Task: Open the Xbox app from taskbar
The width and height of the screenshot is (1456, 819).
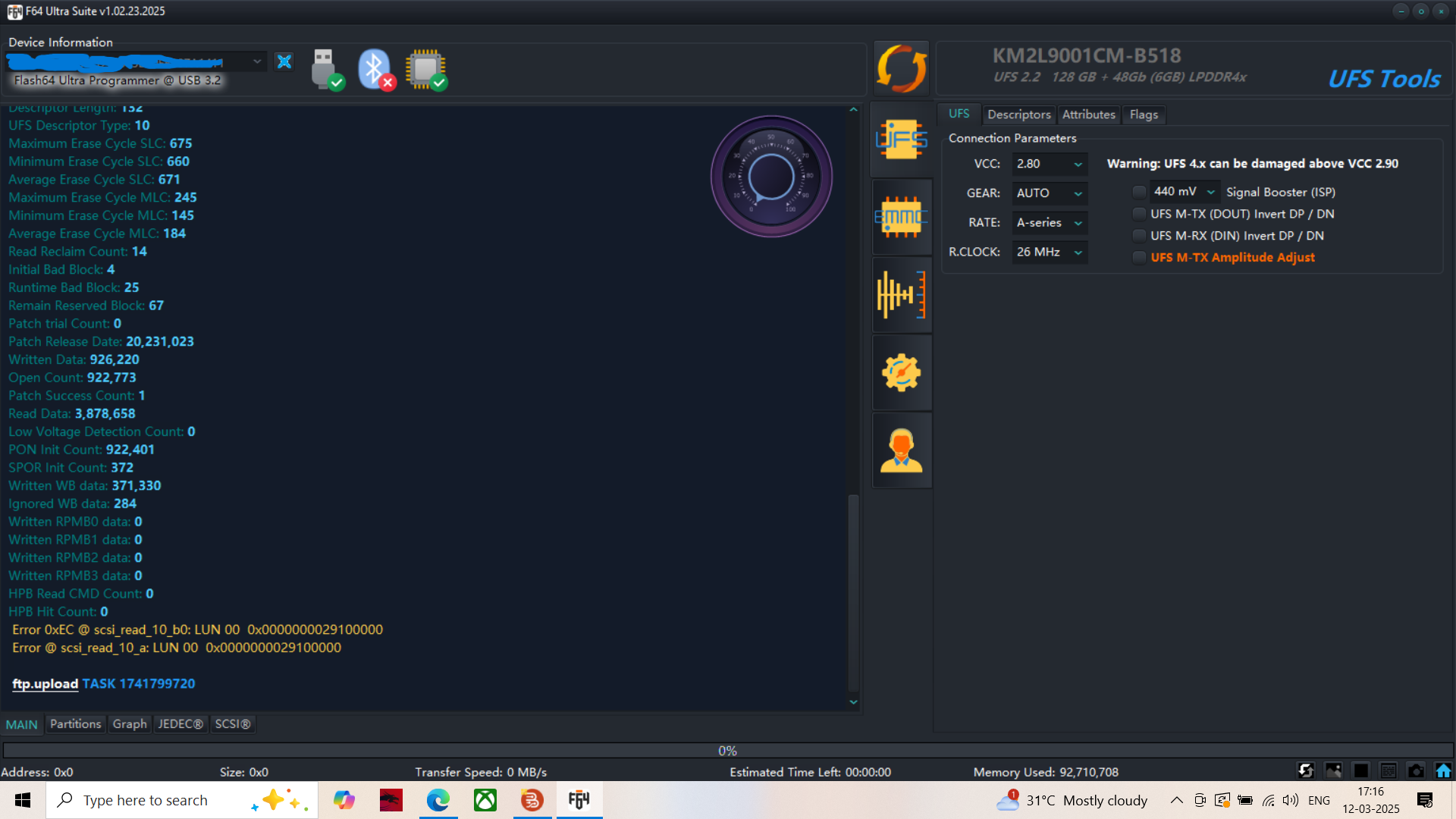Action: 485,800
